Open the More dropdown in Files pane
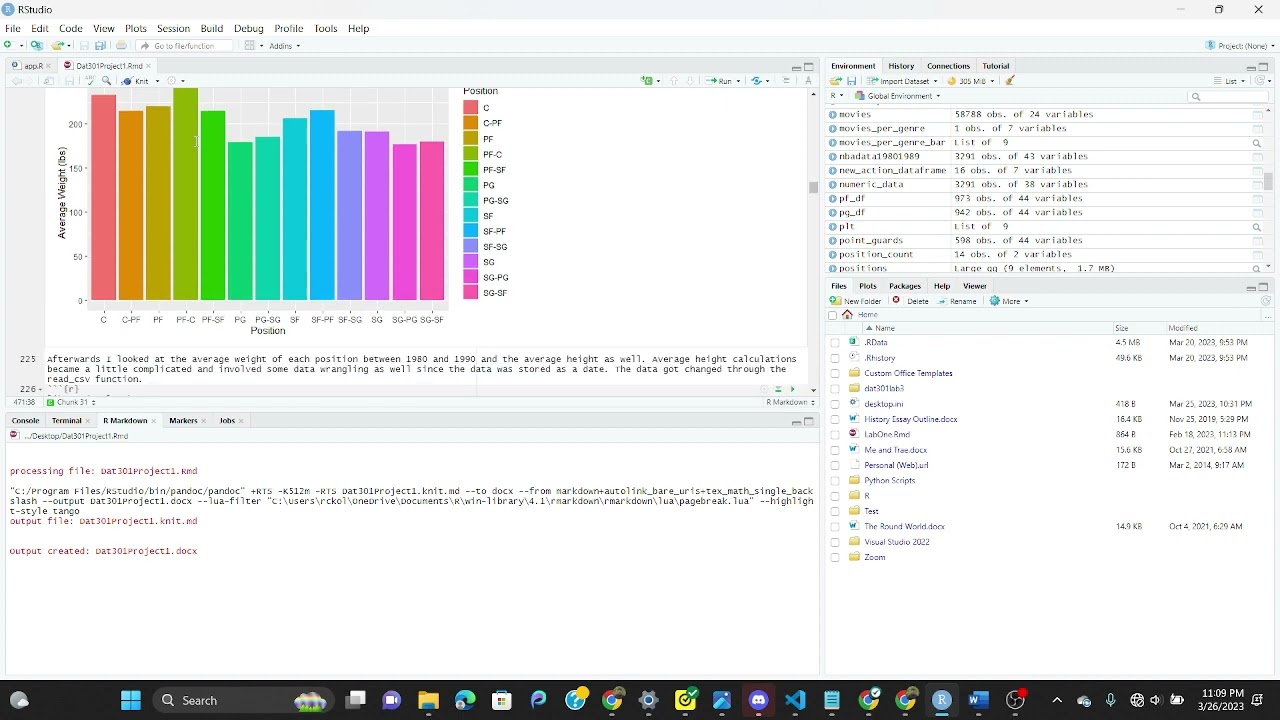Viewport: 1280px width, 720px height. [1009, 301]
